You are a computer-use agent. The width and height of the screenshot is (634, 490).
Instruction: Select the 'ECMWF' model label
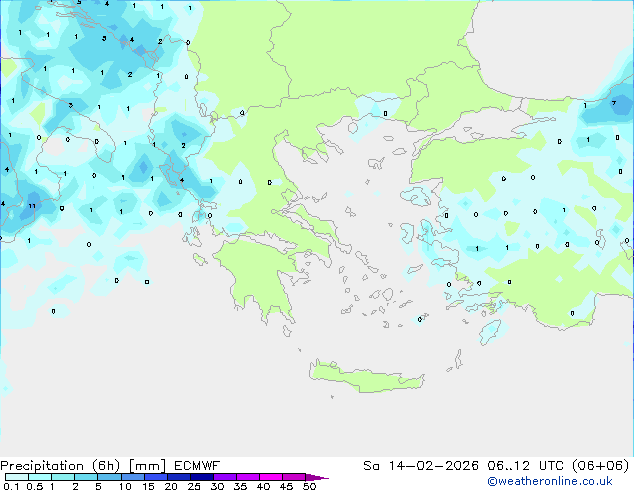(197, 466)
